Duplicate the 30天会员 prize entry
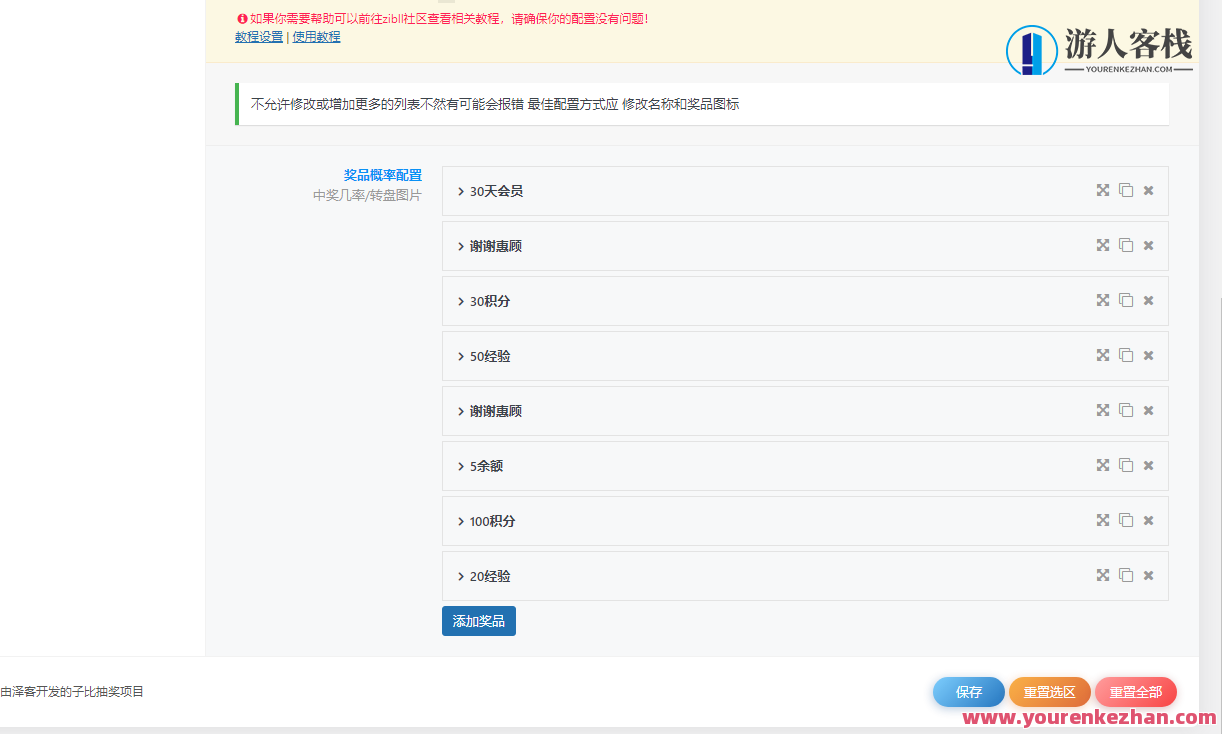This screenshot has height=734, width=1222. pyautogui.click(x=1126, y=190)
